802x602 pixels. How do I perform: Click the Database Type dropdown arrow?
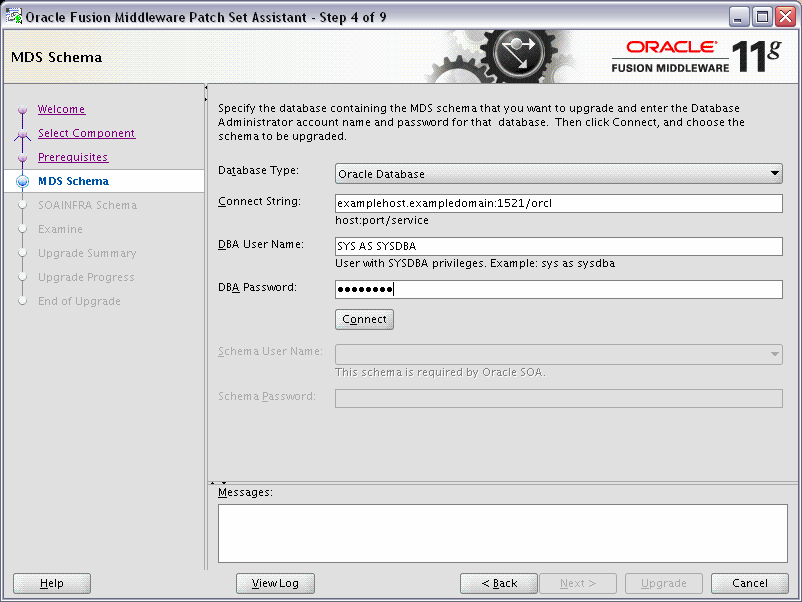point(776,171)
